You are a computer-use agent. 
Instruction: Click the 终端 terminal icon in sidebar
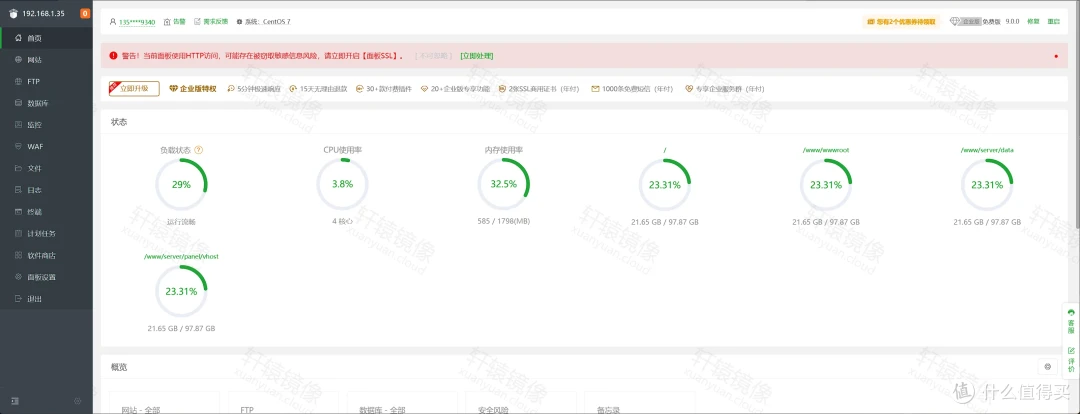click(x=18, y=211)
